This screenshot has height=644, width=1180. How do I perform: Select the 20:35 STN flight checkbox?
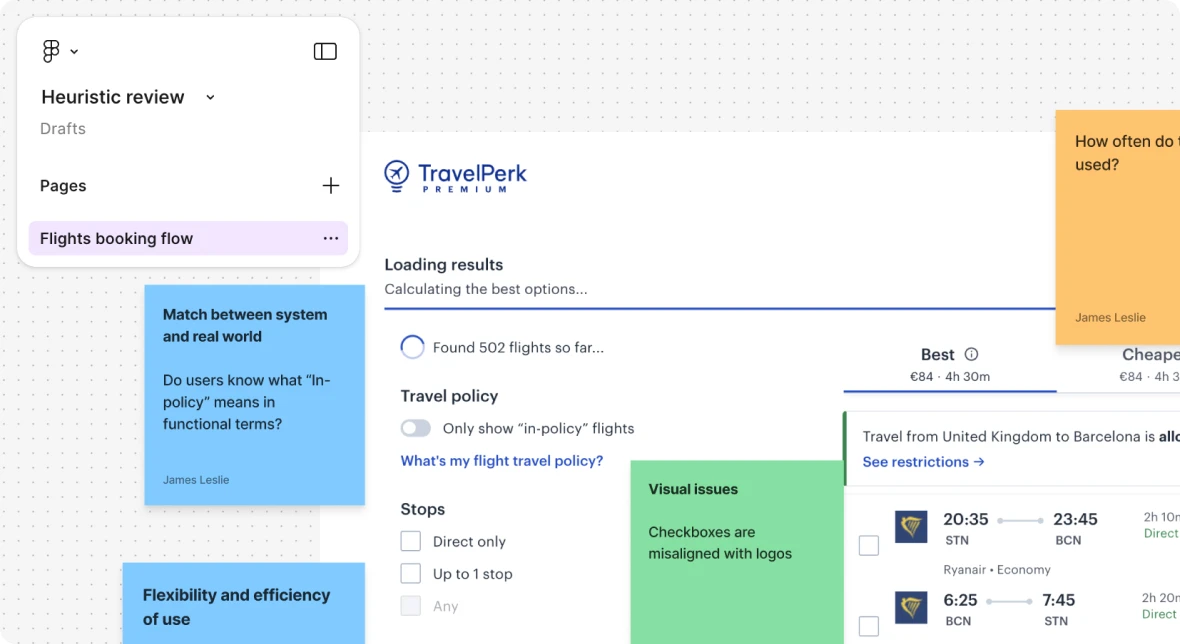coord(869,545)
